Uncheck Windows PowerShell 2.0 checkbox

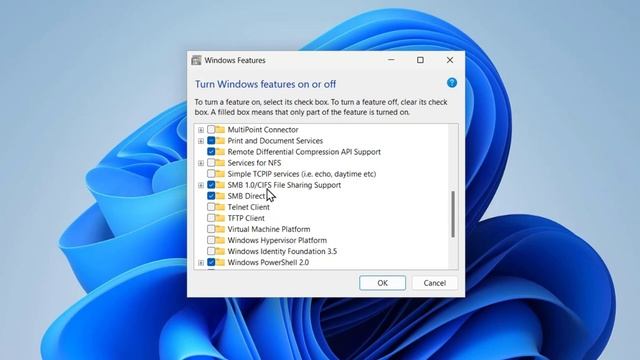[x=211, y=262]
